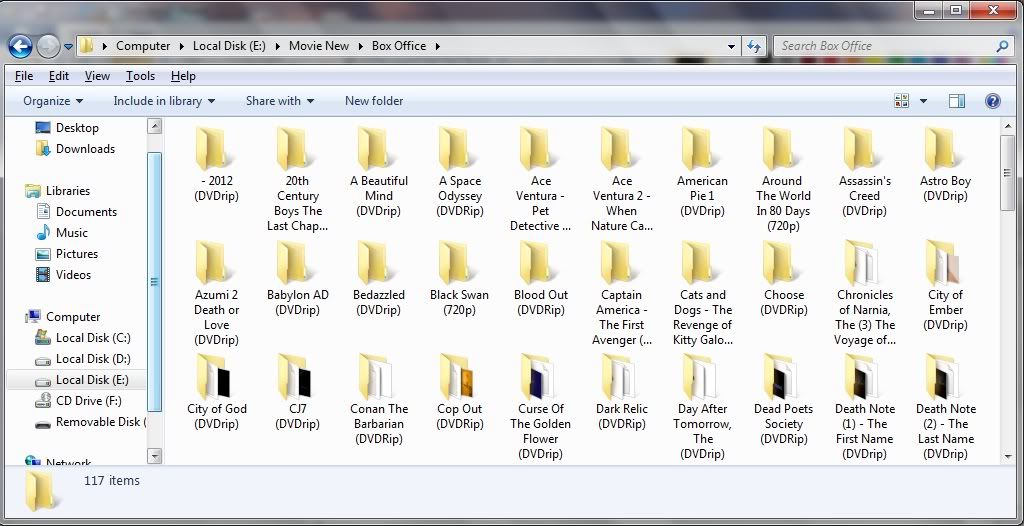This screenshot has height=526, width=1024.
Task: Click navigation pane scroll up arrow
Action: [x=155, y=126]
